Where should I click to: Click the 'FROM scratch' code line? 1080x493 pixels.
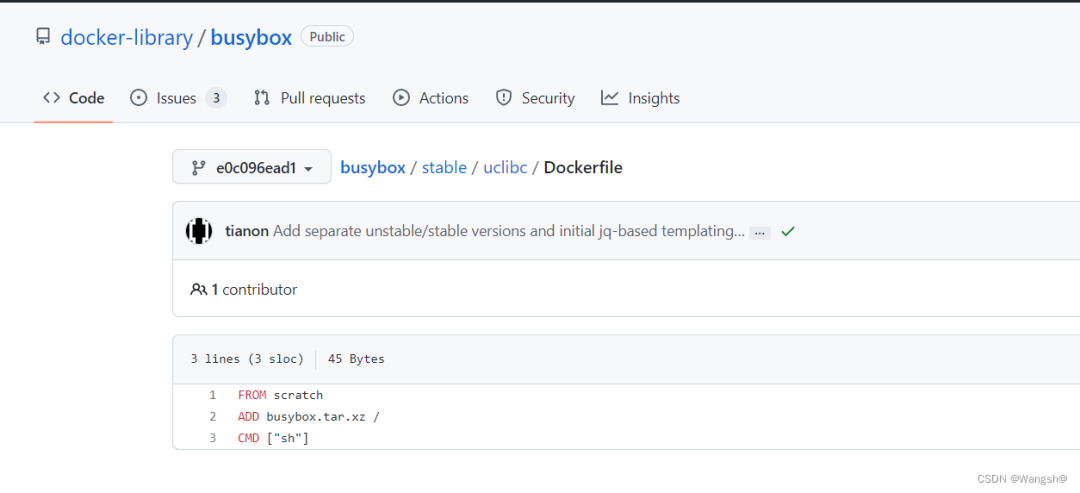click(x=280, y=395)
